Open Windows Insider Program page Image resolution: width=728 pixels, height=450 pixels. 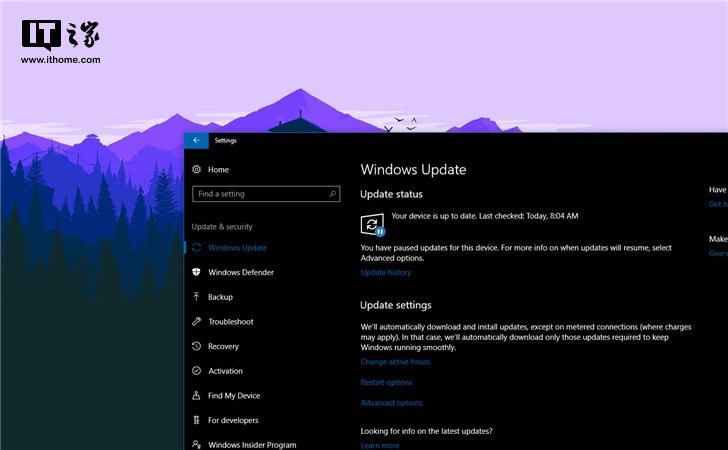(x=252, y=444)
